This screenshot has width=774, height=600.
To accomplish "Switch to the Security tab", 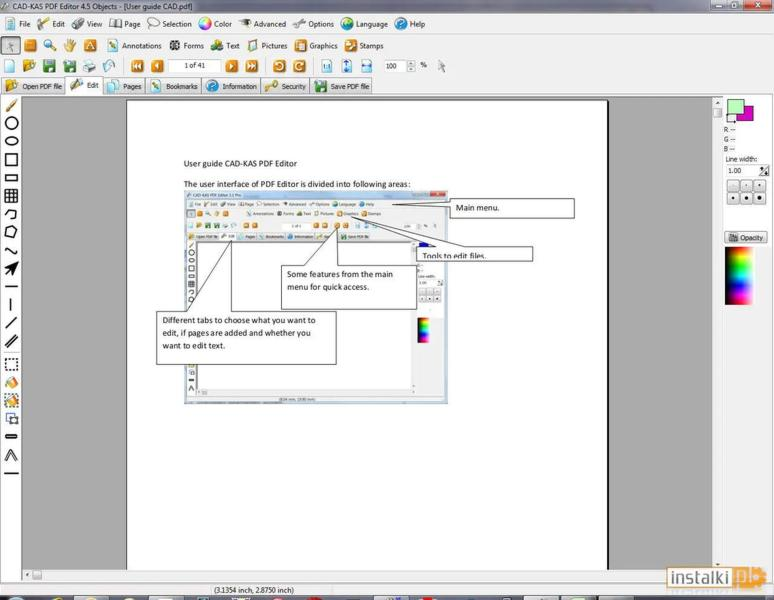I will pyautogui.click(x=285, y=86).
